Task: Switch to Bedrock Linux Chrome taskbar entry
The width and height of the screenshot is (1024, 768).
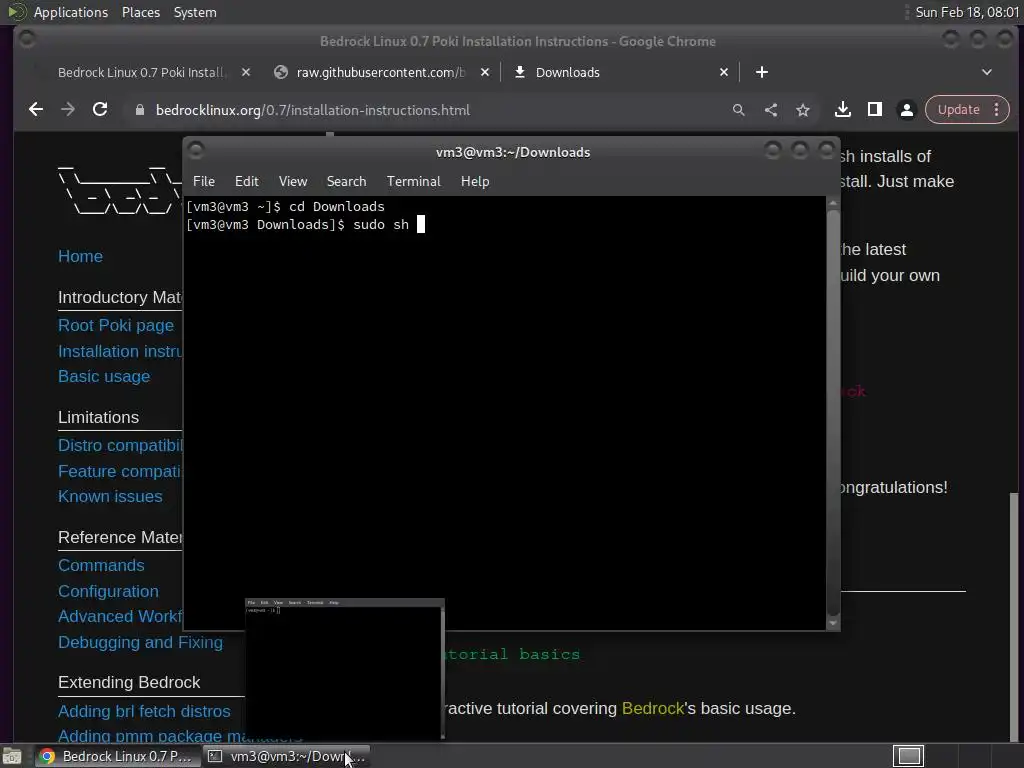Action: coord(117,756)
